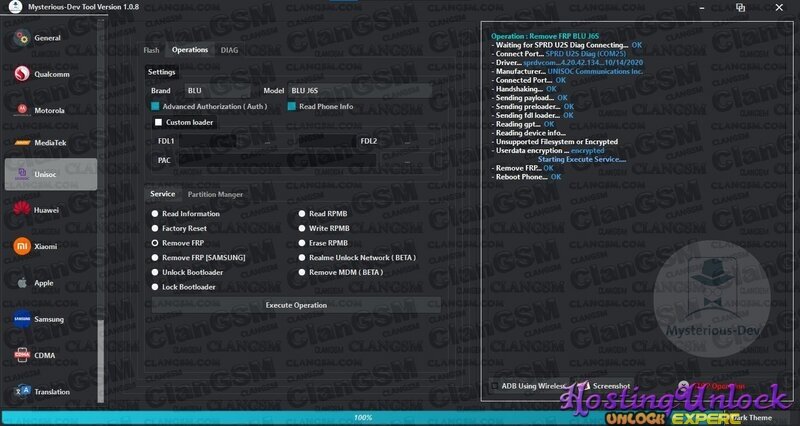Select the Factory Reset radio option
The image size is (800, 426).
click(x=154, y=228)
